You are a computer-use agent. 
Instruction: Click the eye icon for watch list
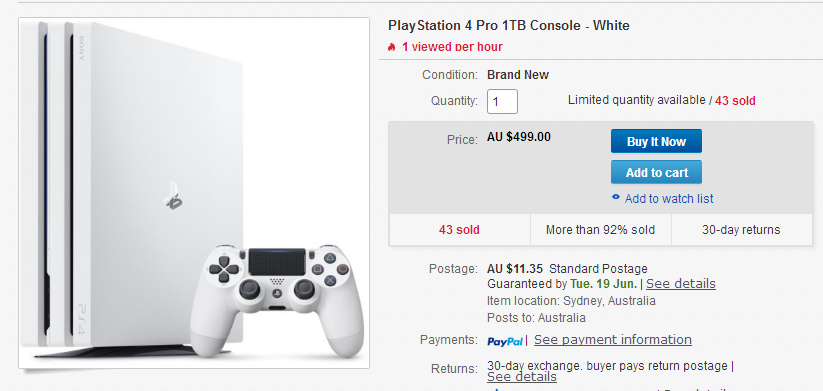pos(616,197)
